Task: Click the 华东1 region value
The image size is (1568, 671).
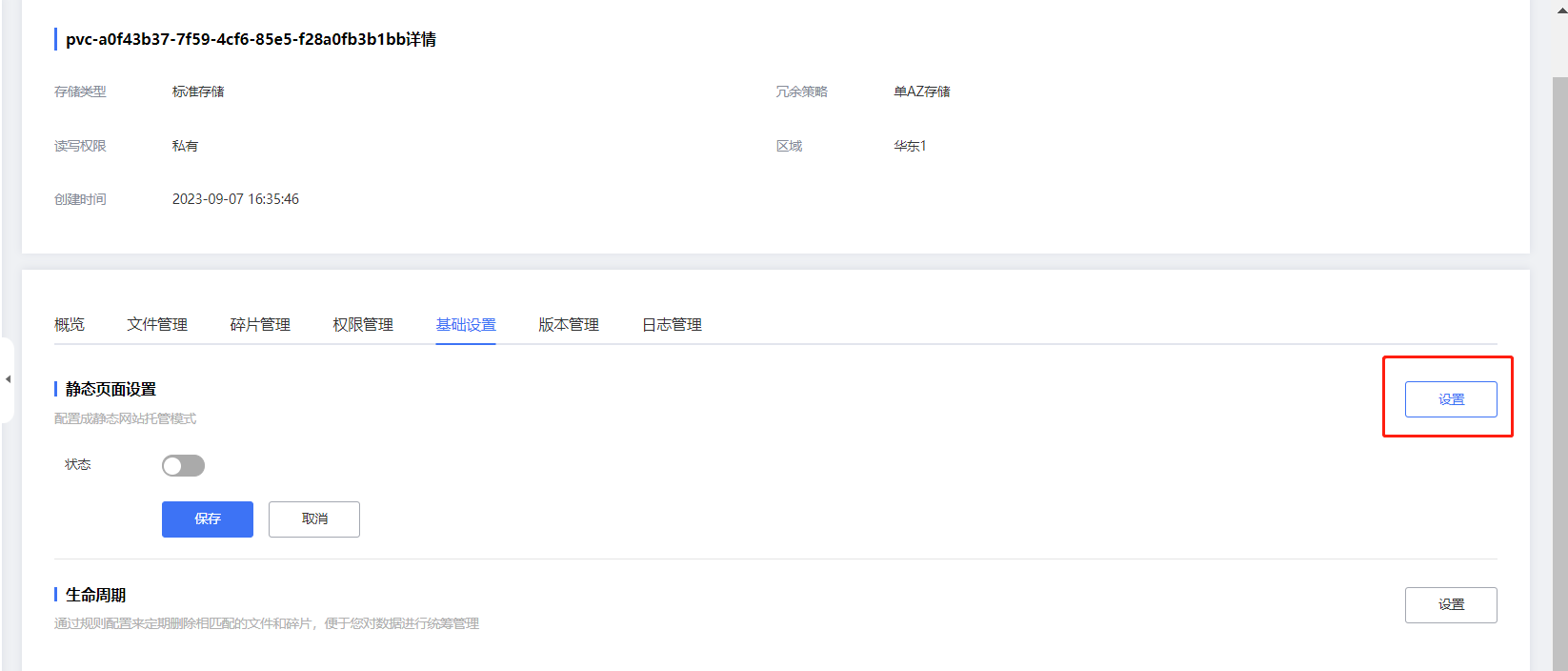Action: click(x=910, y=146)
